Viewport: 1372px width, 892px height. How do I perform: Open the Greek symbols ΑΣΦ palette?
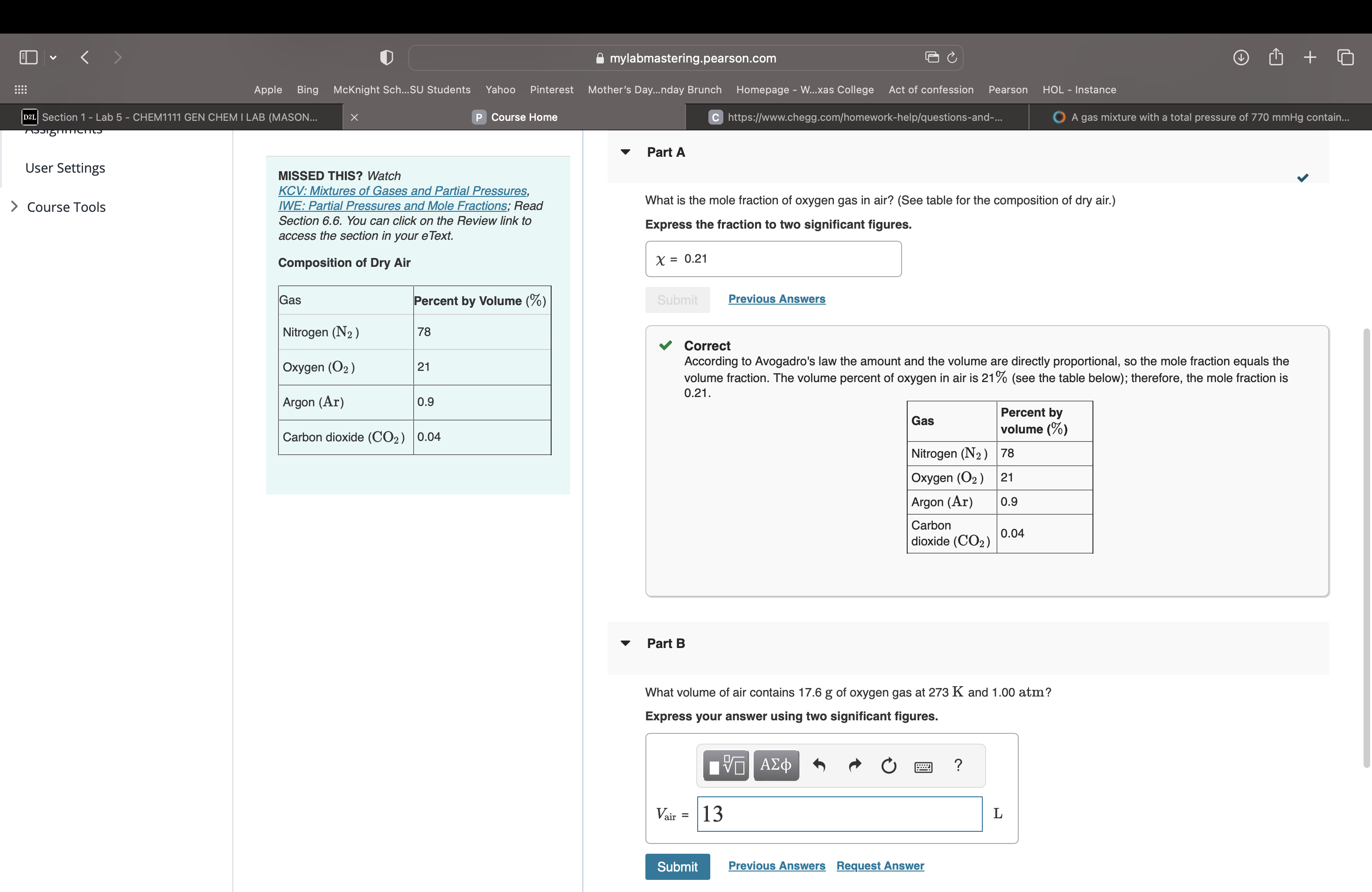(x=775, y=765)
